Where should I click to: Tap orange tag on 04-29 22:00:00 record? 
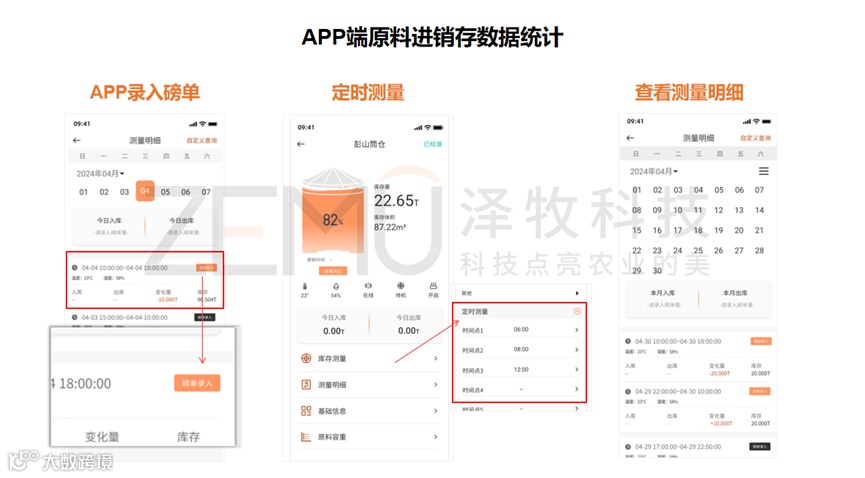[760, 391]
